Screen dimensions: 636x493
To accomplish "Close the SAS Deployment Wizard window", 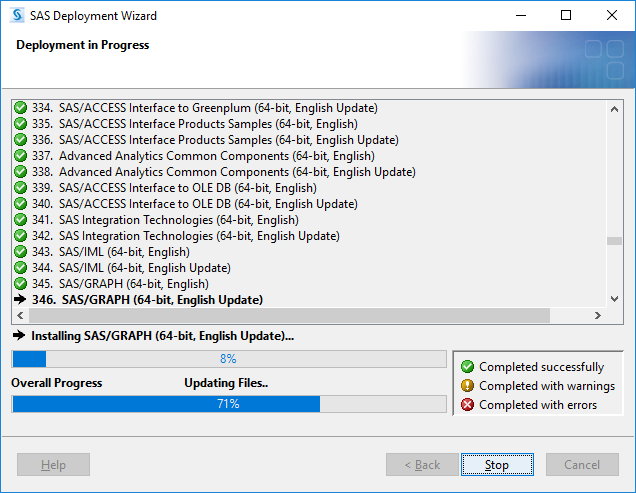I will (x=612, y=15).
